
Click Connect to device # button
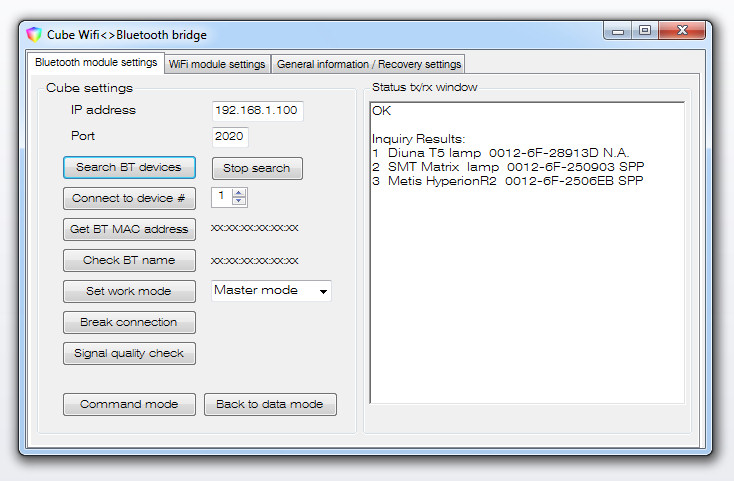[129, 198]
